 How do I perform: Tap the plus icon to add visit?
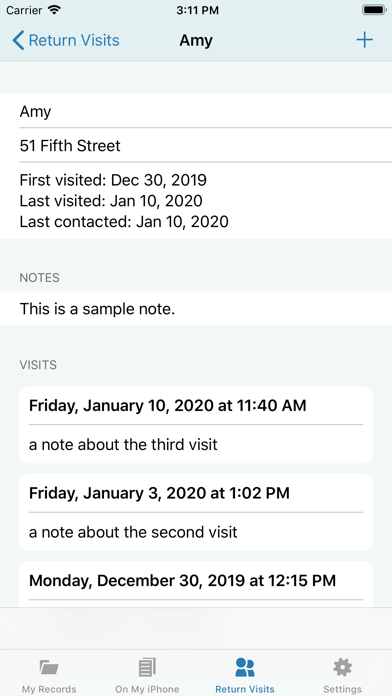(x=364, y=40)
